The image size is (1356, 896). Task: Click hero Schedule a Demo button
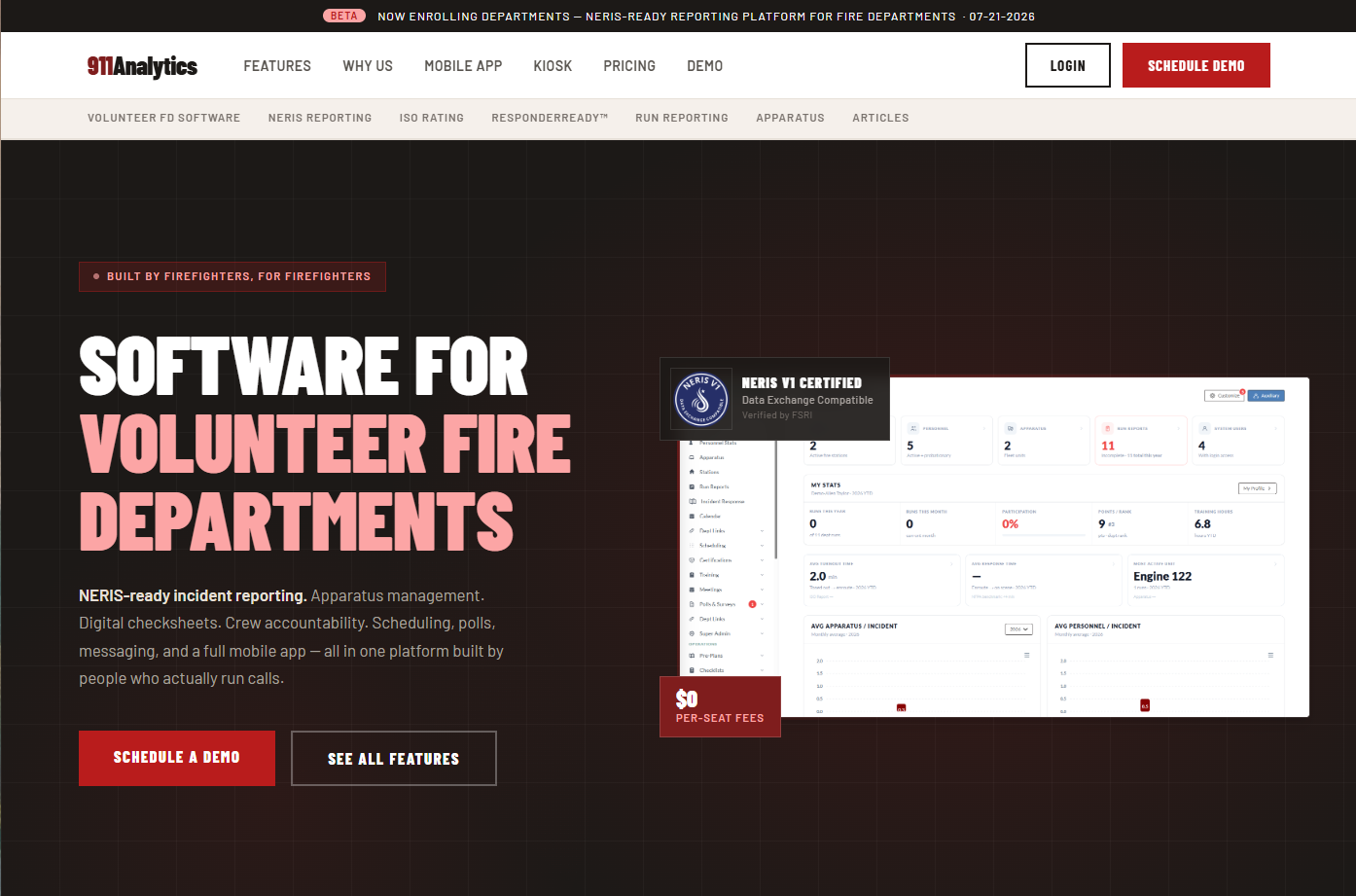coord(177,758)
